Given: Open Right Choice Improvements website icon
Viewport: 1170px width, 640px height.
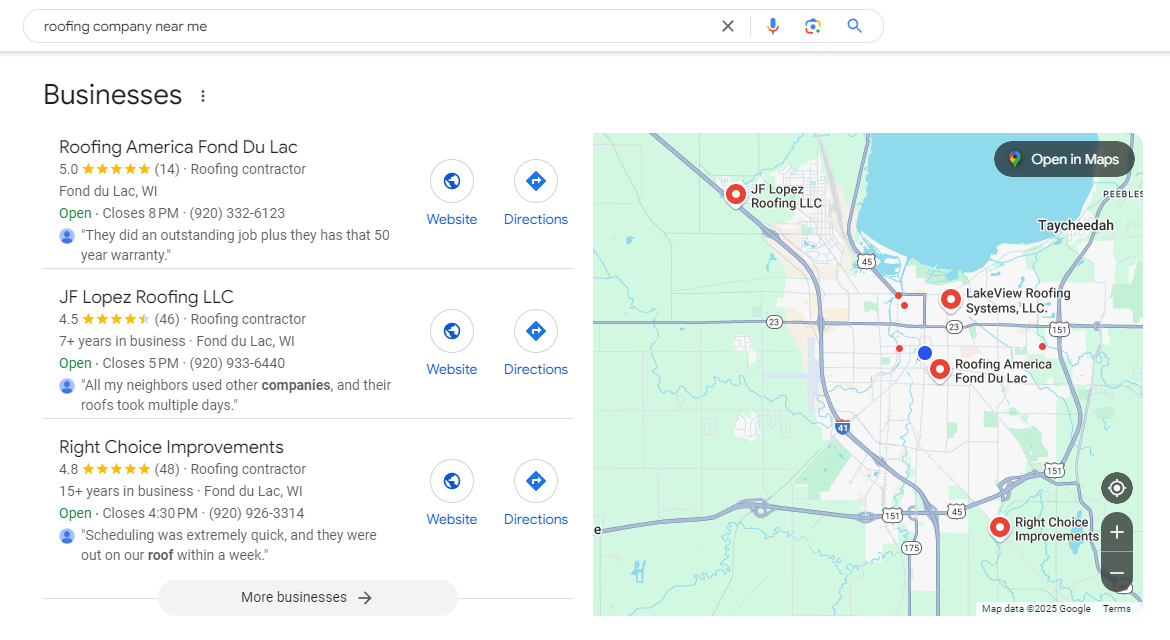Looking at the screenshot, I should tap(451, 481).
